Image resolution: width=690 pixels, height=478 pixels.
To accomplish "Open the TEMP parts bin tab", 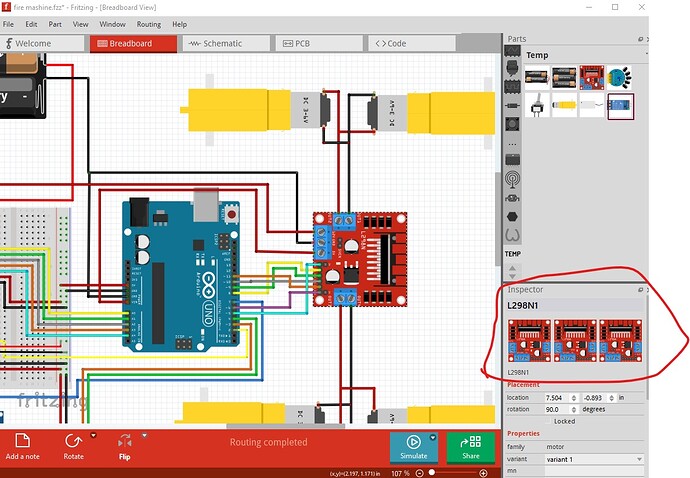I will click(512, 254).
